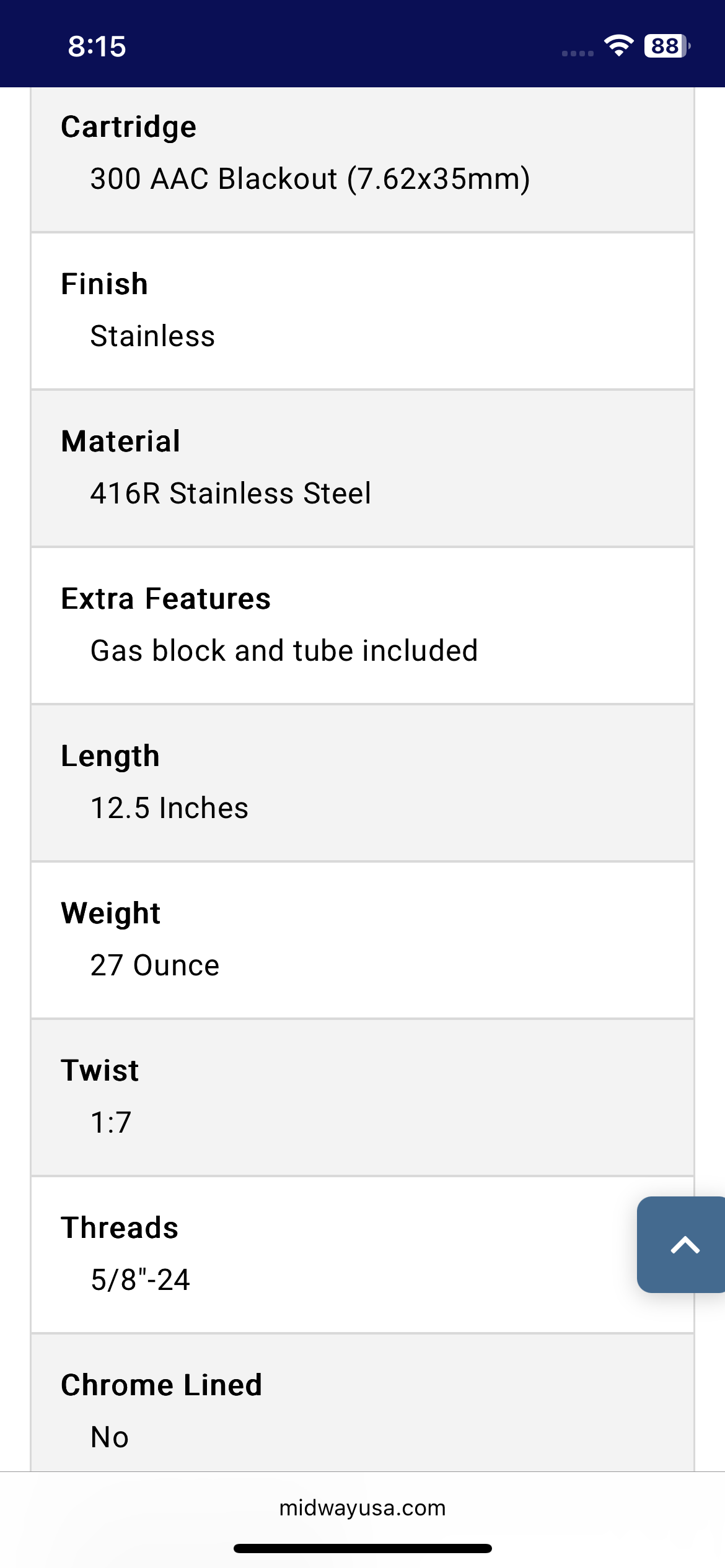Tap the cellular signal dots
Viewport: 725px width, 1568px height.
[578, 53]
